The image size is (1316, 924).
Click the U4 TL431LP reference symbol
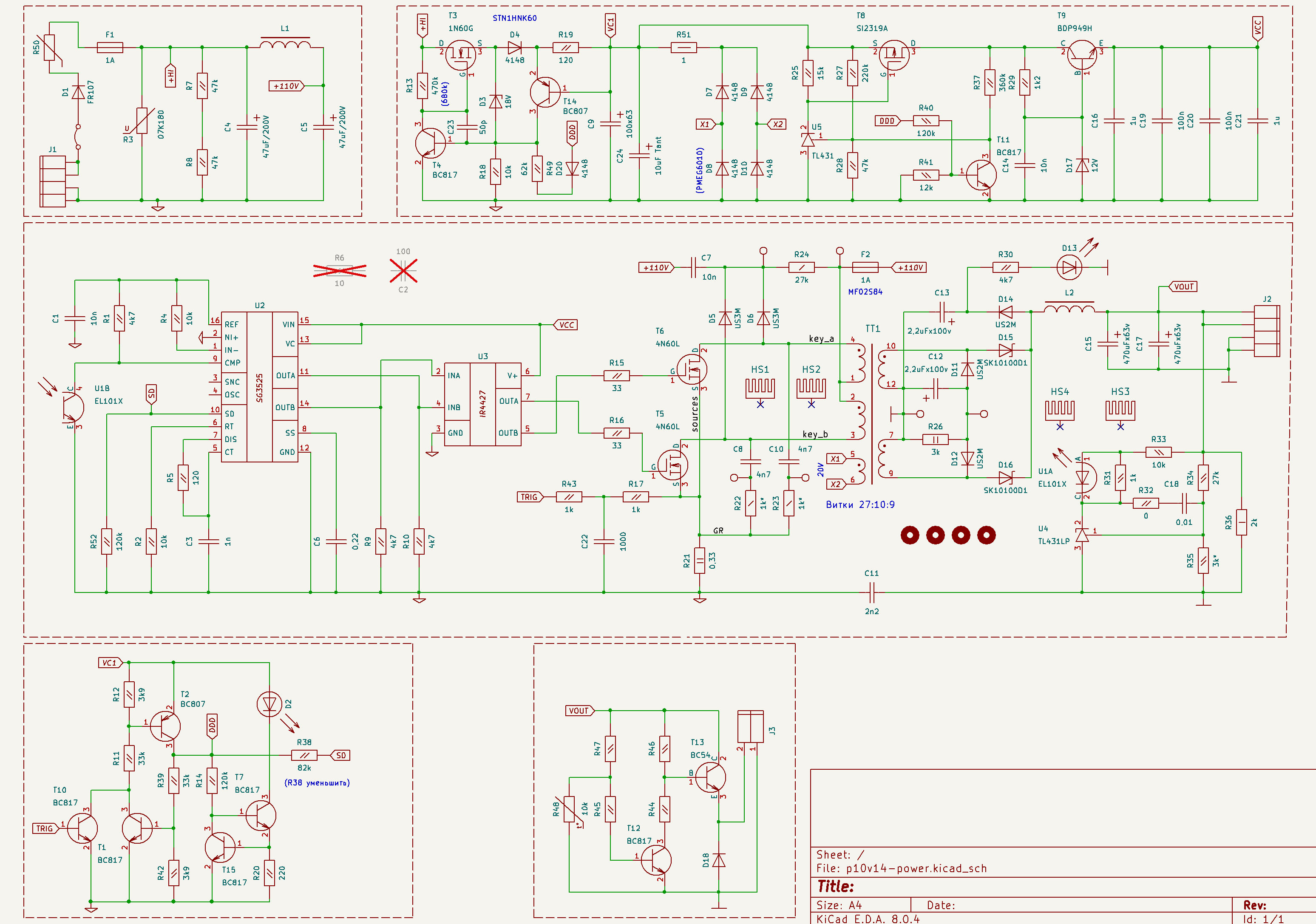coord(1081,535)
